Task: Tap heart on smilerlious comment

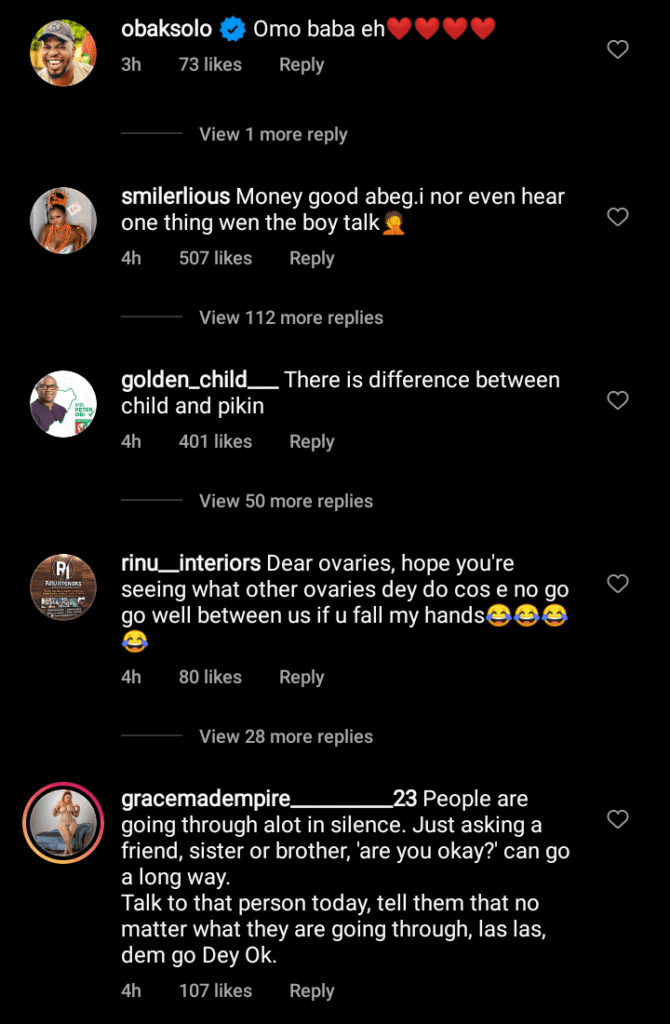Action: pos(618,216)
